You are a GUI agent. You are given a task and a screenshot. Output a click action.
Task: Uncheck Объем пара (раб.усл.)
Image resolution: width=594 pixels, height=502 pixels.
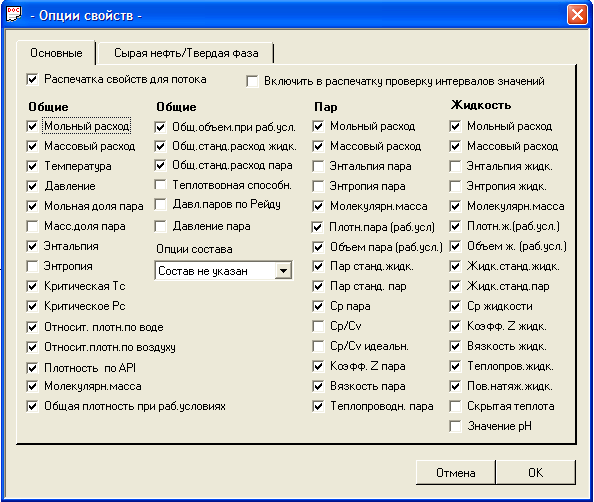coord(319,247)
